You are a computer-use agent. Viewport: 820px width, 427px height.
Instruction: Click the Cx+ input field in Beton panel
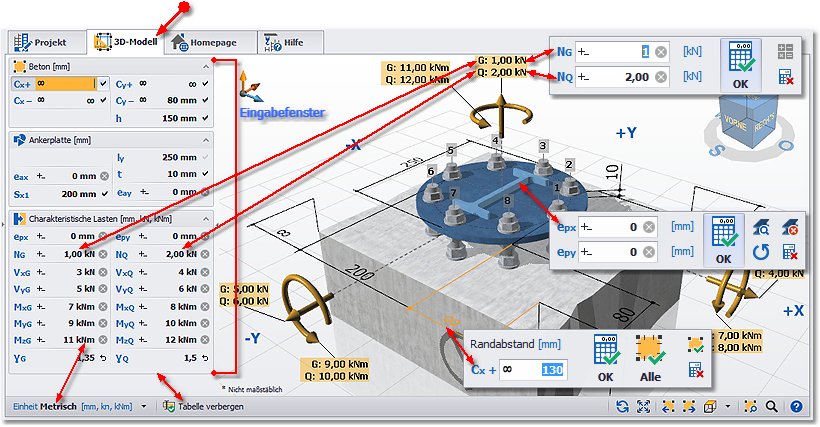point(64,84)
